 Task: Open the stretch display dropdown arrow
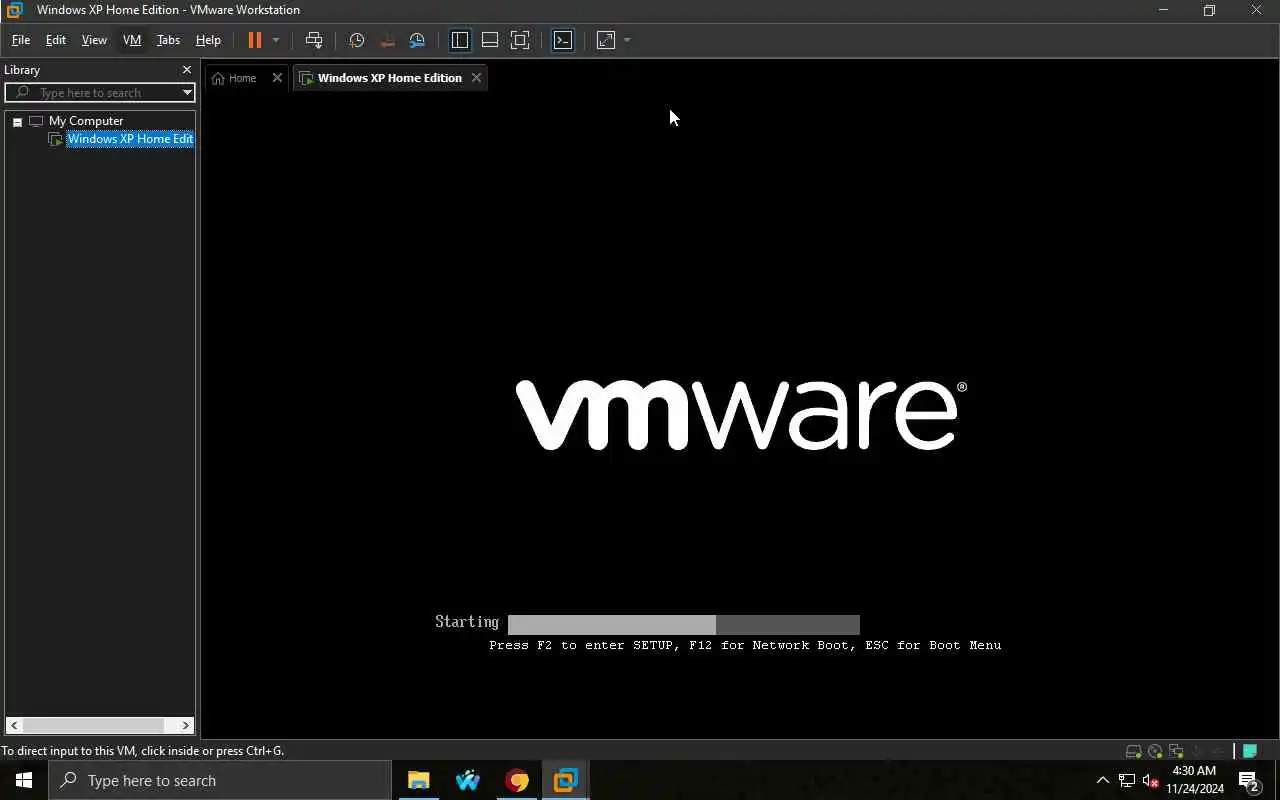pyautogui.click(x=627, y=40)
